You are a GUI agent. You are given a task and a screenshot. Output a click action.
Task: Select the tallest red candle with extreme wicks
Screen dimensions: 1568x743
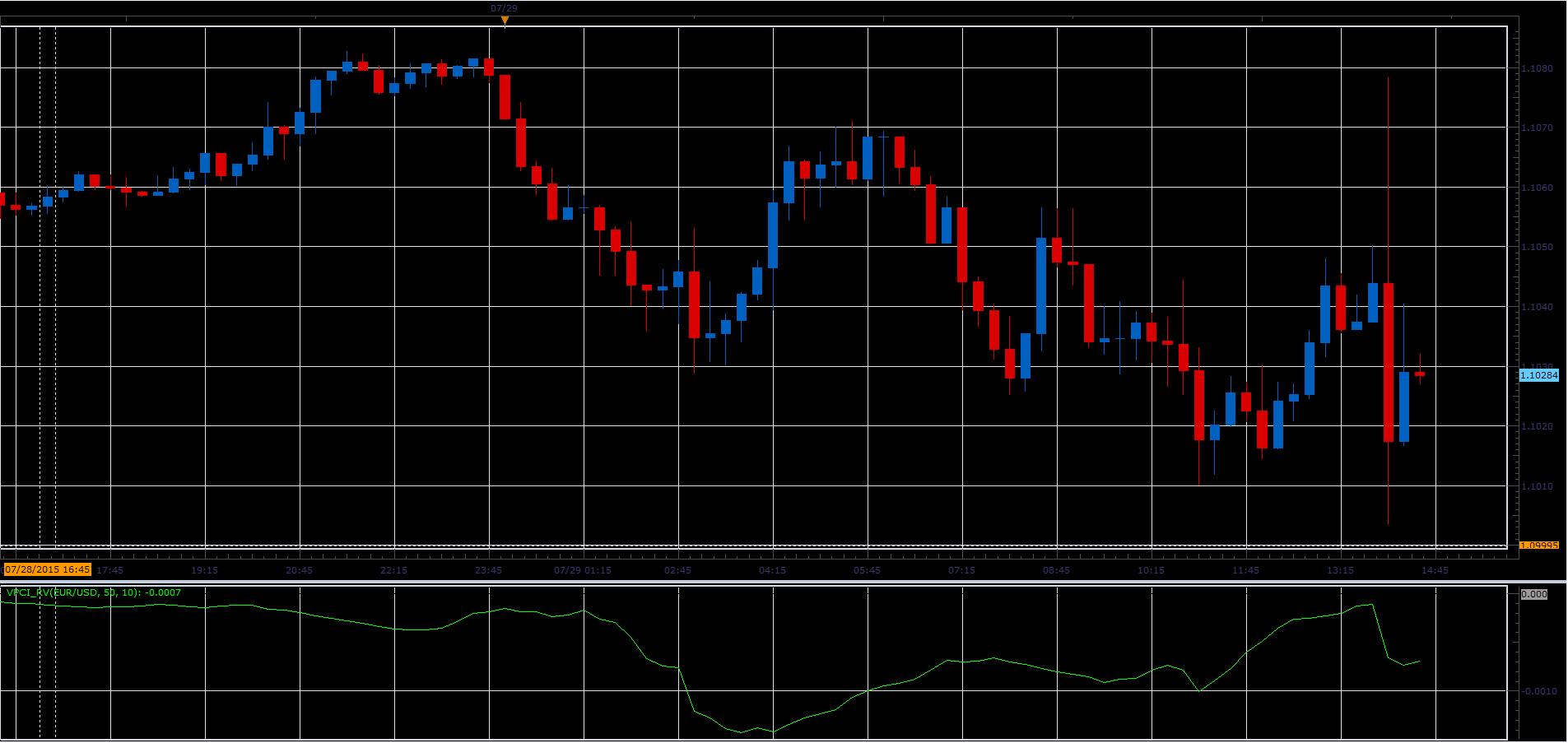1389,362
